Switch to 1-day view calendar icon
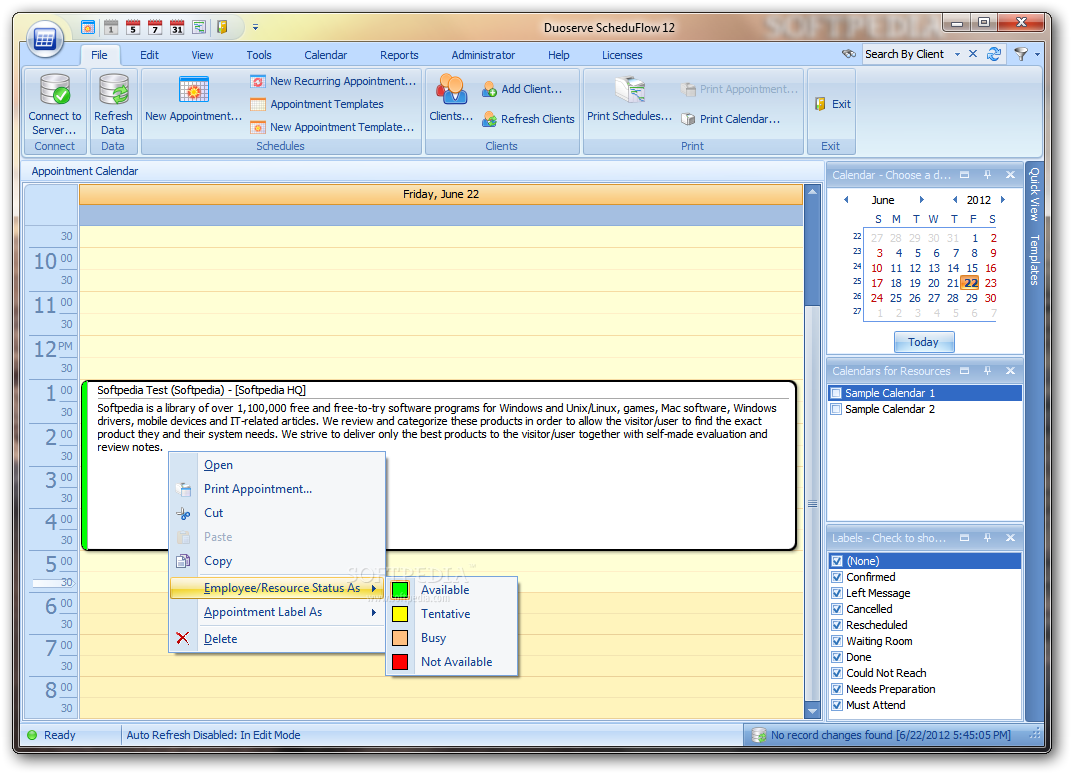 pyautogui.click(x=111, y=27)
